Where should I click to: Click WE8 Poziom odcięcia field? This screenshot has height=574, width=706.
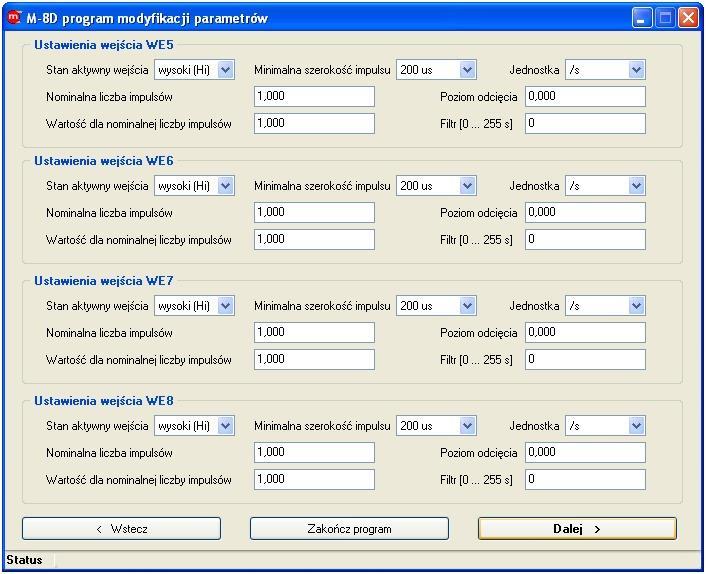585,452
